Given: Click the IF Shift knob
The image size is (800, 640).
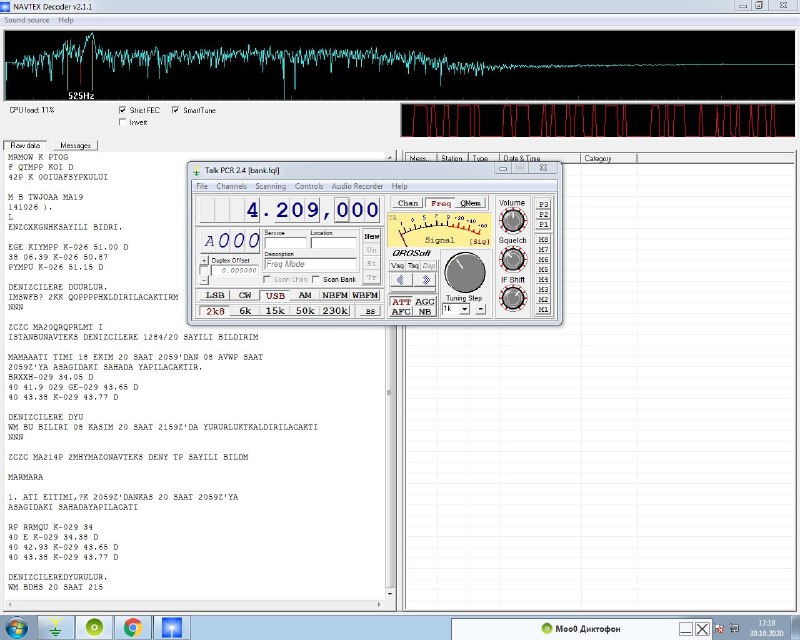Looking at the screenshot, I should click(511, 297).
